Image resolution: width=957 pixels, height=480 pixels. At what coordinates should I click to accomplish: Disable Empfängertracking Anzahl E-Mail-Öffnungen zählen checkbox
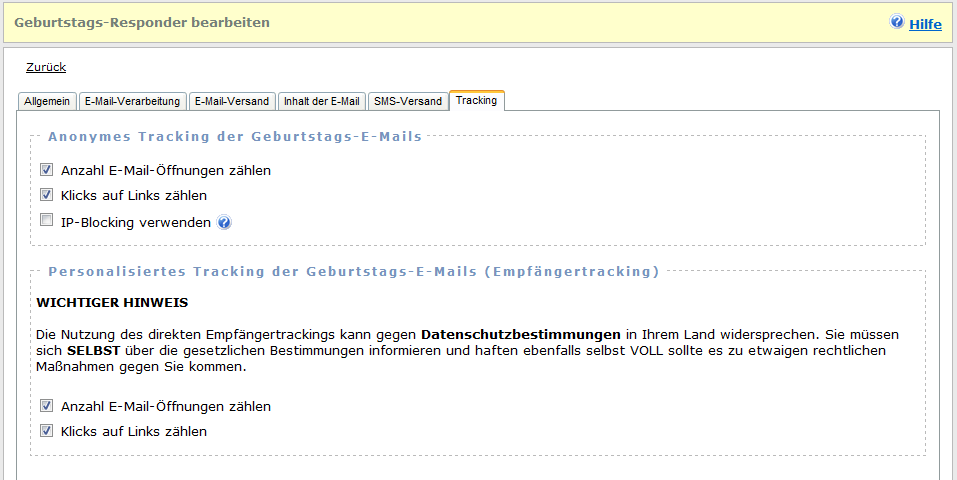pos(47,406)
